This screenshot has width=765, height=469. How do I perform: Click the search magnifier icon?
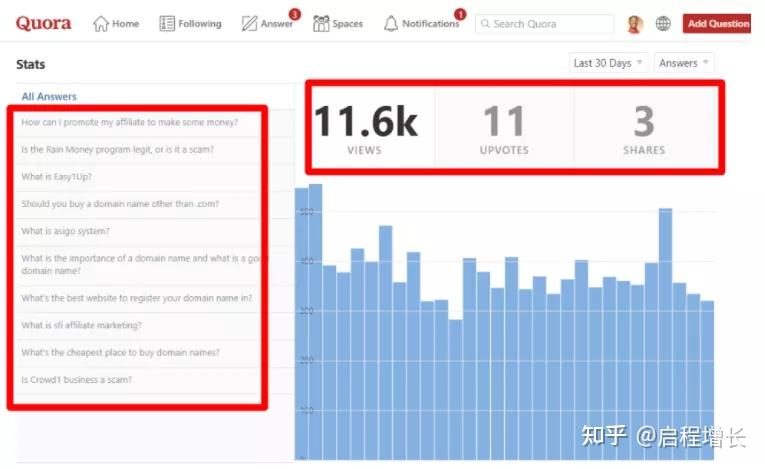[485, 23]
